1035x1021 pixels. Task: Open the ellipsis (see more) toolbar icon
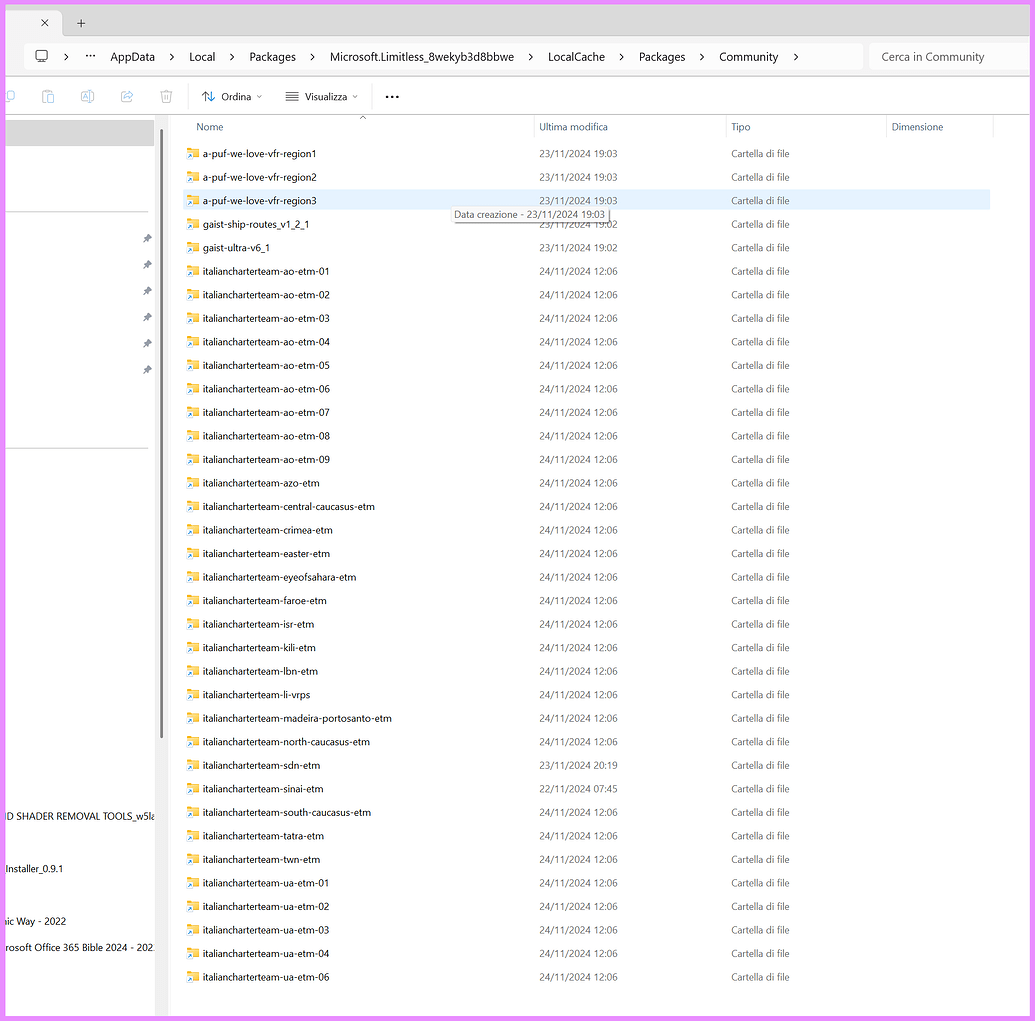click(391, 96)
